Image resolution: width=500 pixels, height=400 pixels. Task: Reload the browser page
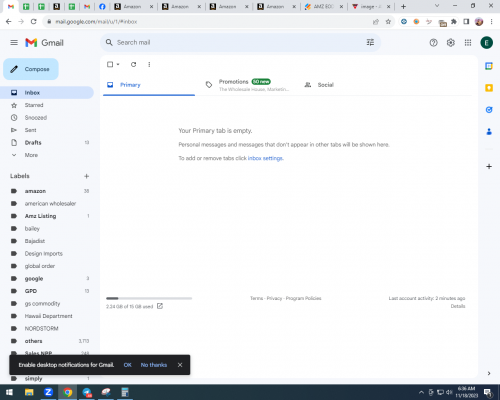(33, 22)
